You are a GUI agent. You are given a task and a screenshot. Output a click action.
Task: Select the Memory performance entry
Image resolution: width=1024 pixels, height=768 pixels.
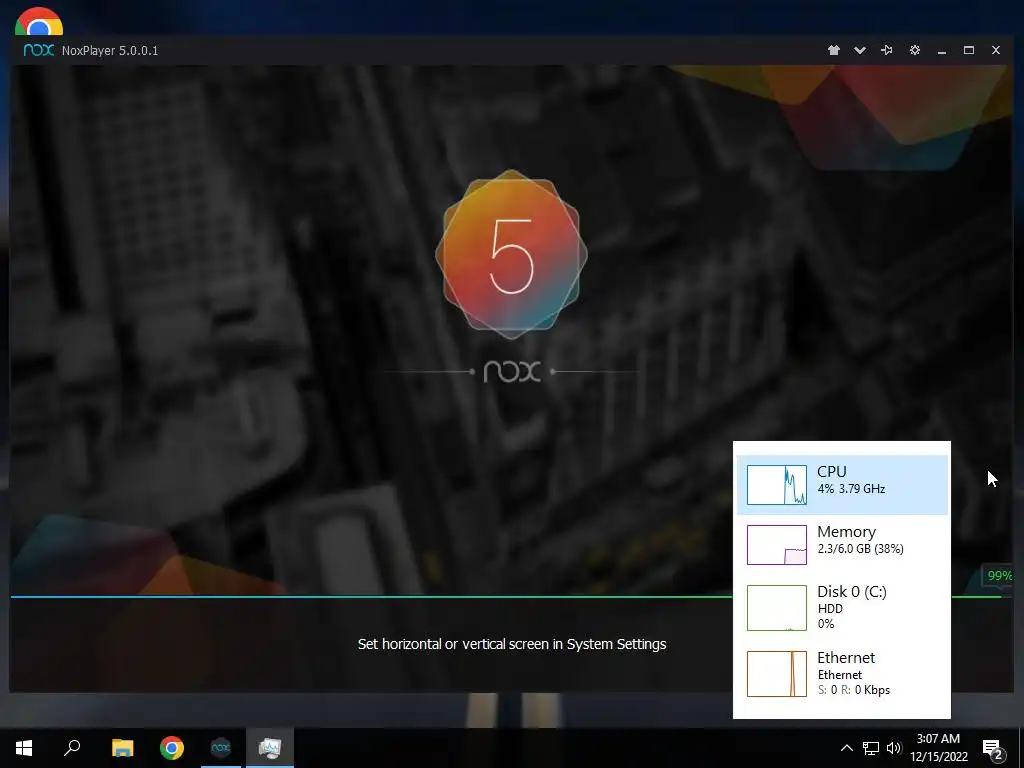tap(842, 545)
